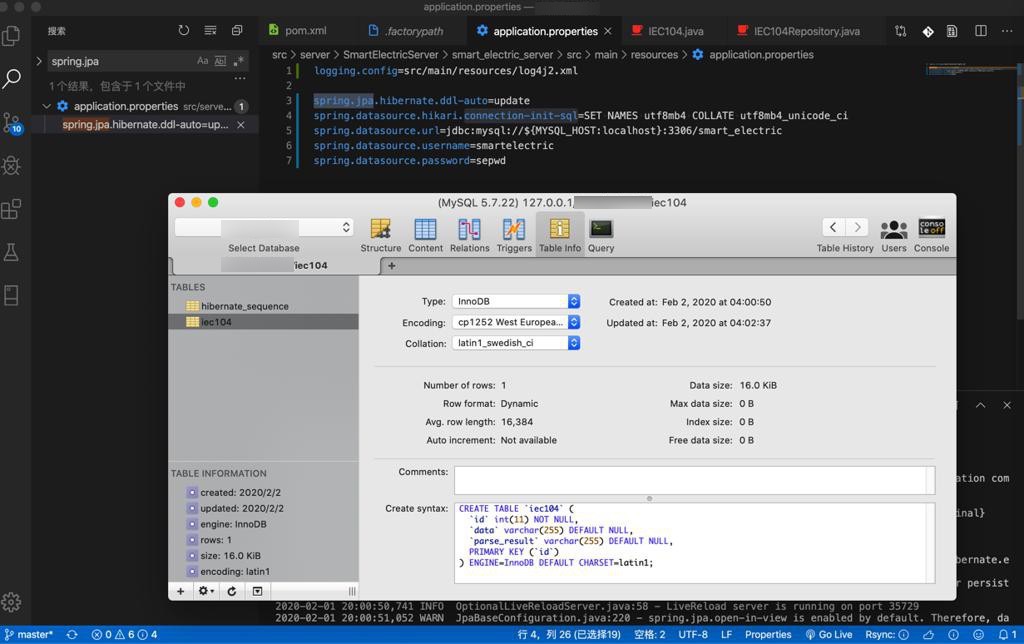Click Go Live in status bar
The image size is (1024, 644).
tap(828, 634)
